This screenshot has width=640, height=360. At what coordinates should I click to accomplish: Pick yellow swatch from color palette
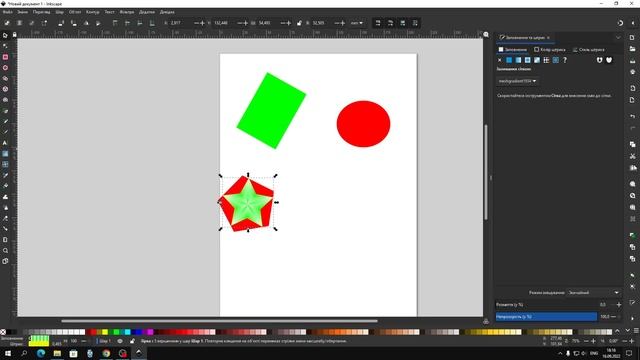105,332
